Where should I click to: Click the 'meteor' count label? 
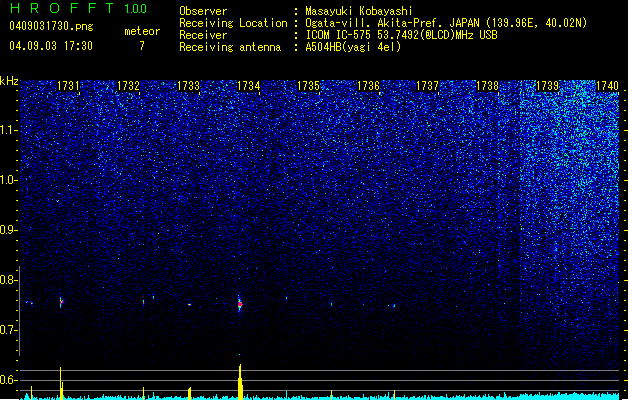[142, 31]
